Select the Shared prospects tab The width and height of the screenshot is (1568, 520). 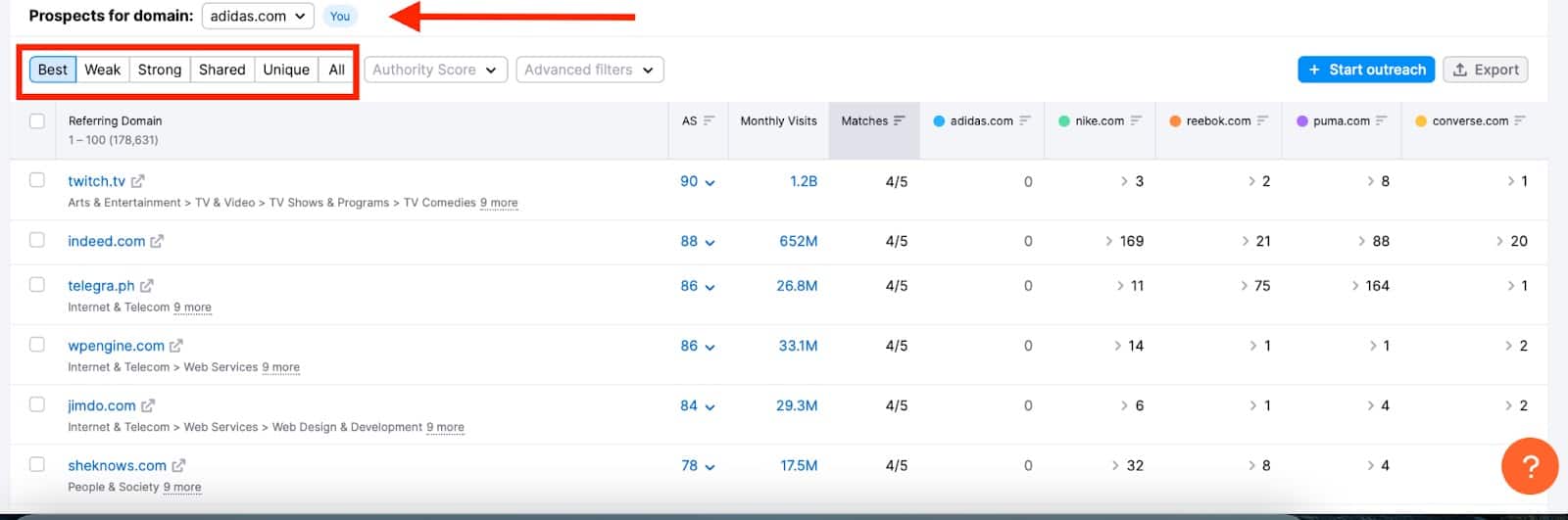pyautogui.click(x=222, y=70)
